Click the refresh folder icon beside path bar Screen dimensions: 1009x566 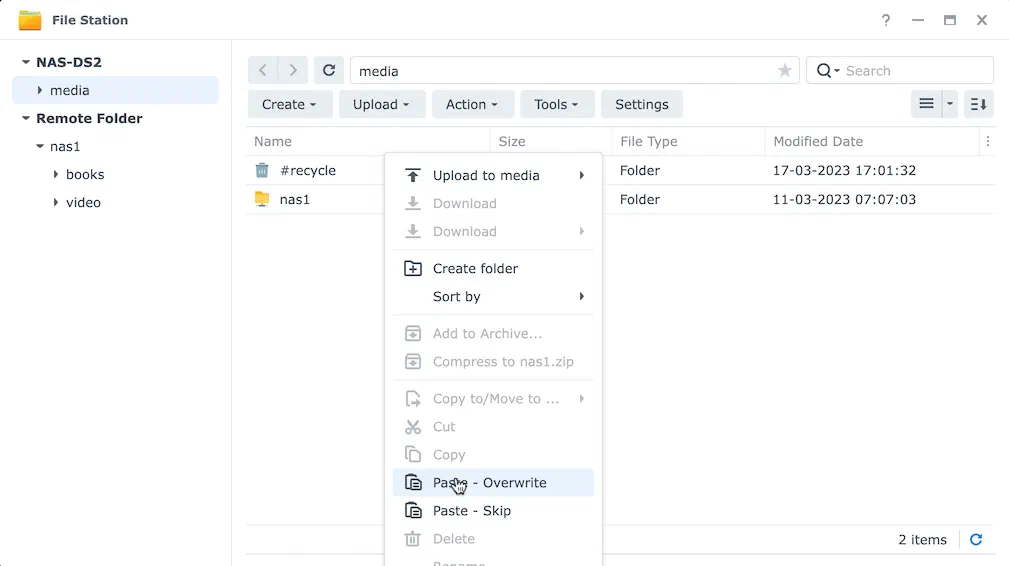(x=329, y=70)
